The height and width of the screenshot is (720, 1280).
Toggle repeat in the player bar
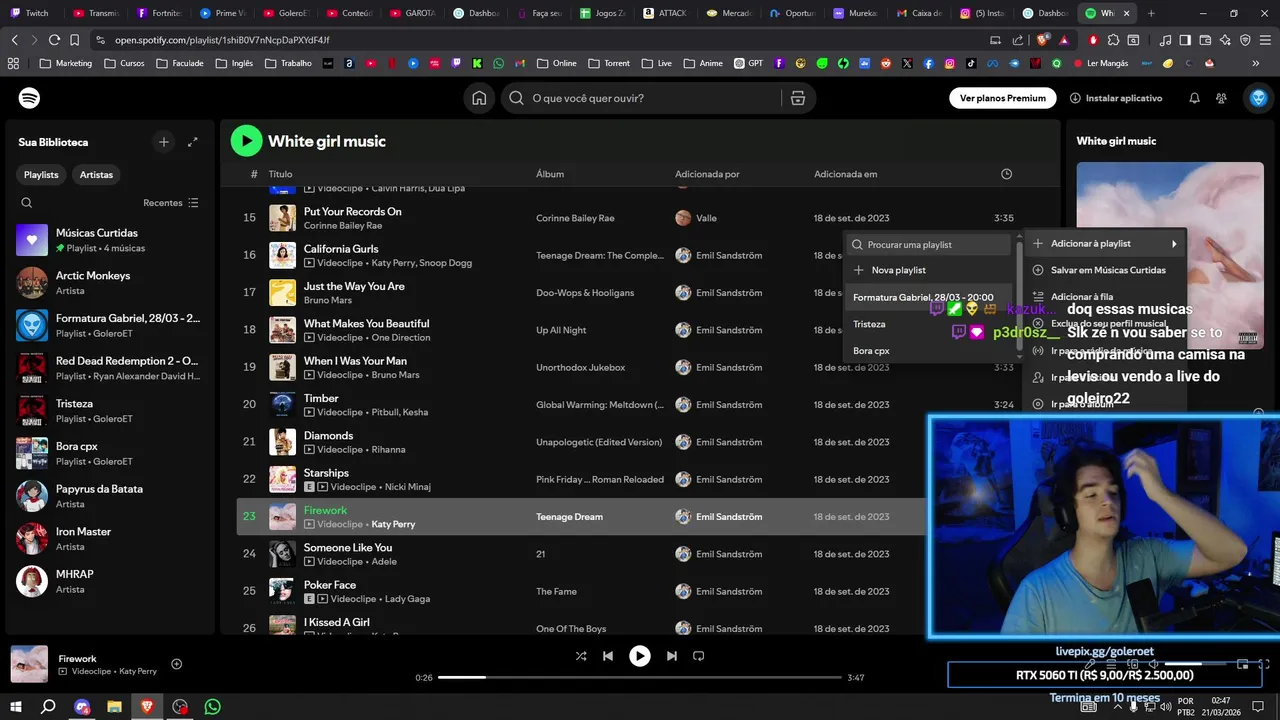coord(699,656)
